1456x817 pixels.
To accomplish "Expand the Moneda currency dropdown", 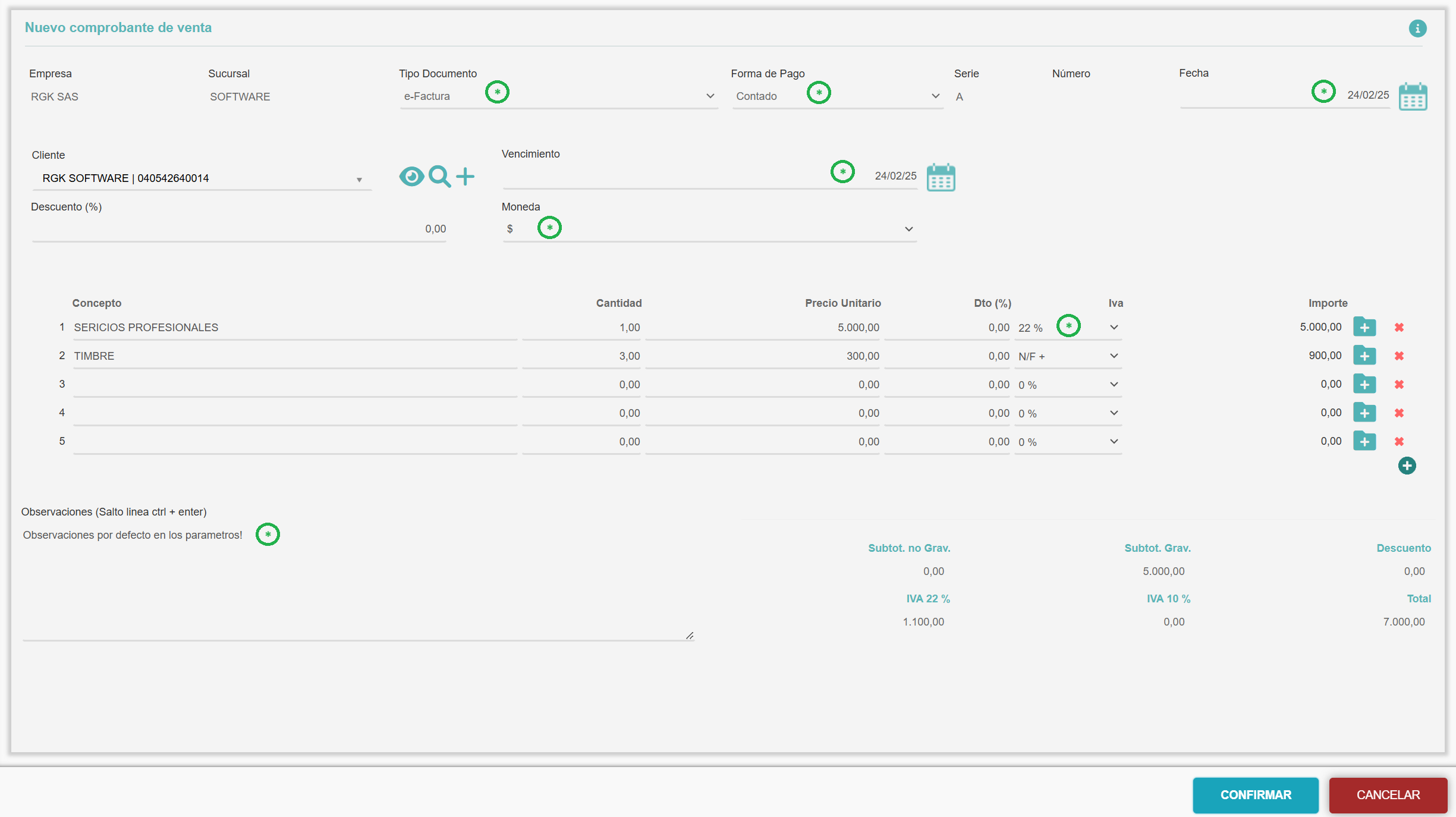I will pyautogui.click(x=908, y=229).
